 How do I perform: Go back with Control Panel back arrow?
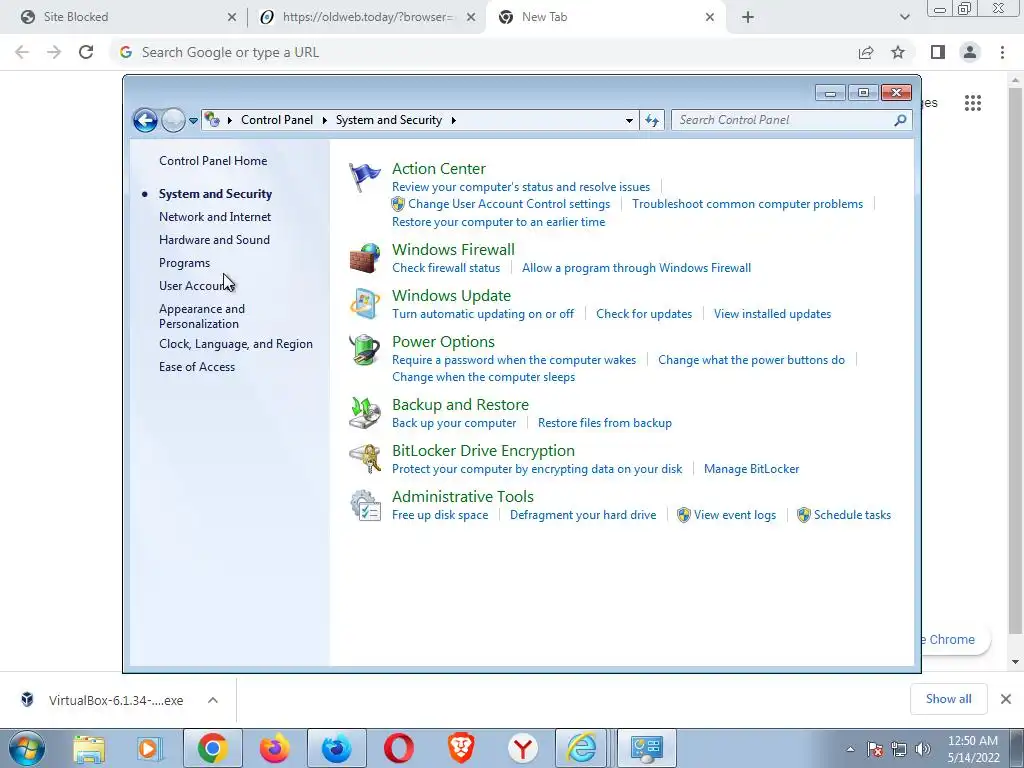145,120
